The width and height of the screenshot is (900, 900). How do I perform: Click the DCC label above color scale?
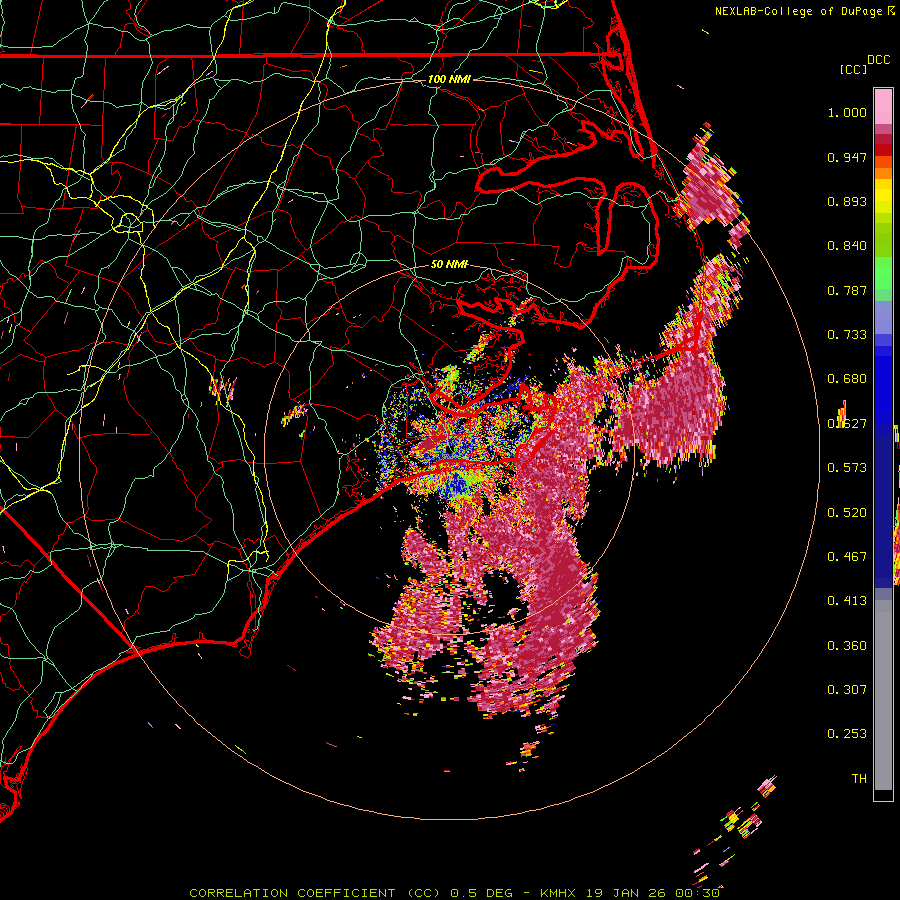(x=878, y=60)
